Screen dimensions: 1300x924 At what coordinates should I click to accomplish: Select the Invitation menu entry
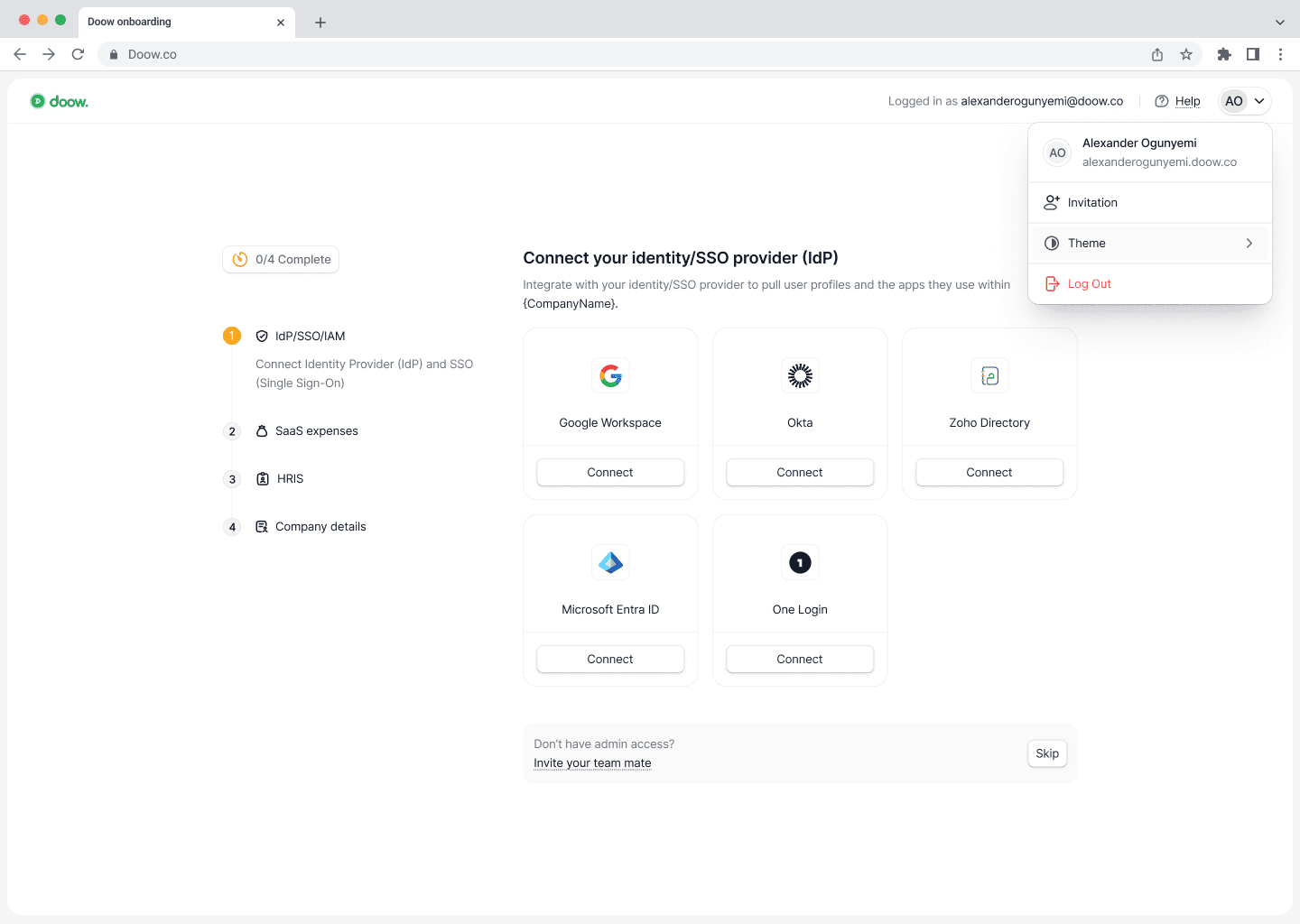tap(1150, 202)
